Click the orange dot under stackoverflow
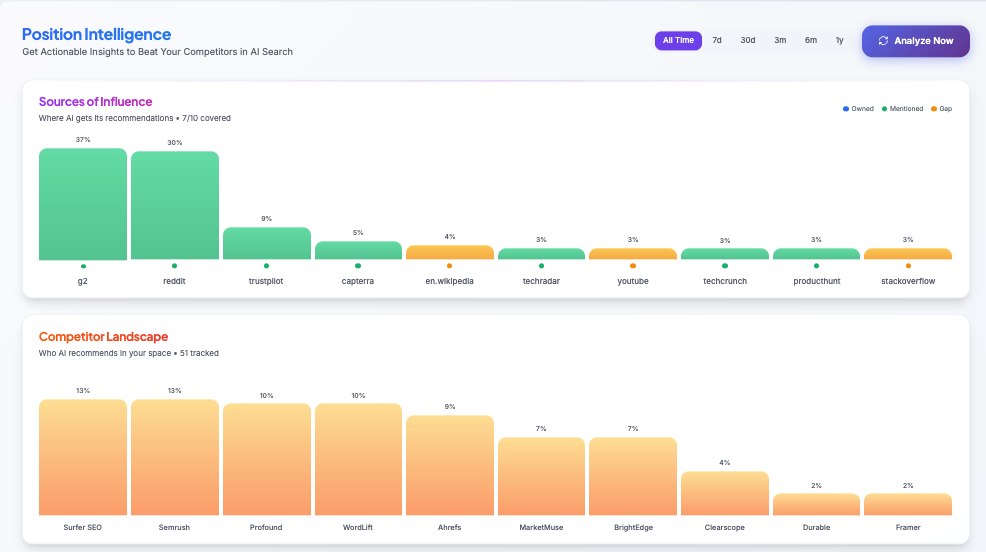 (908, 266)
